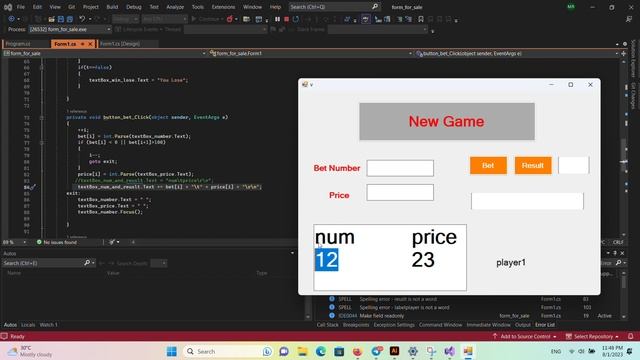Viewport: 640px width, 360px height.
Task: Open the File menu
Action: (x=20, y=7)
